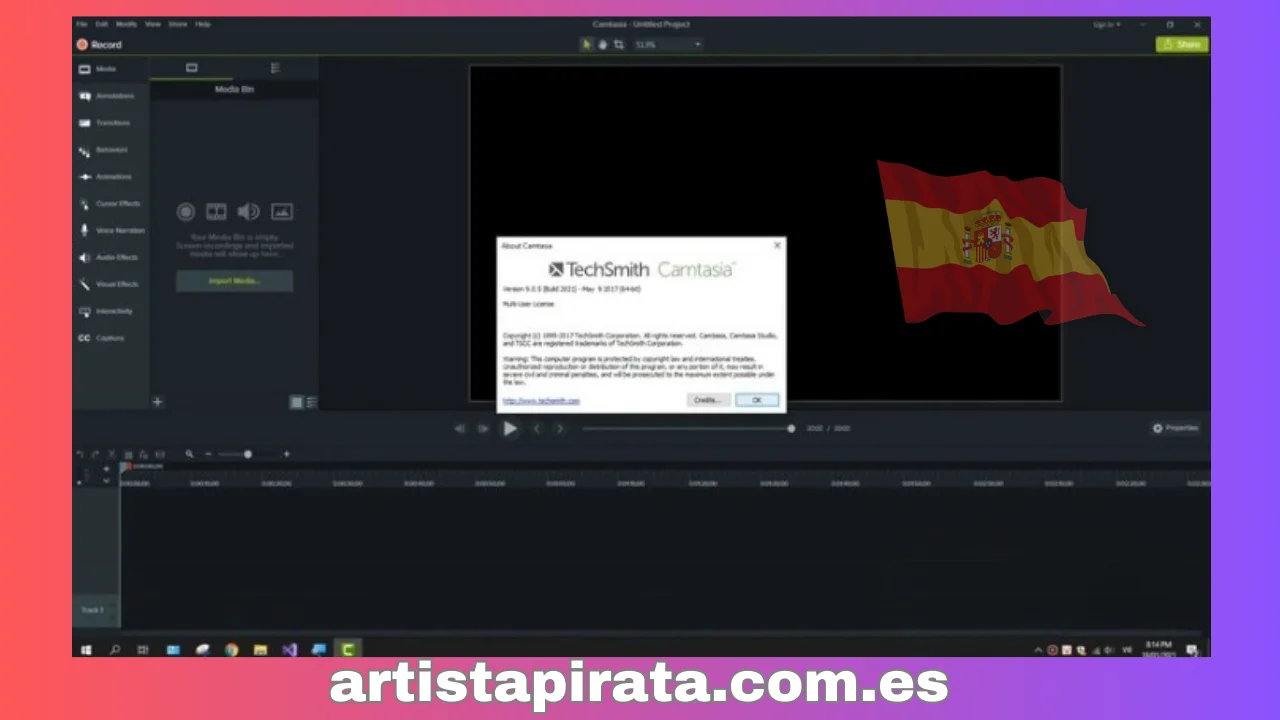
Task: Click the next frame playback button
Action: (483, 428)
